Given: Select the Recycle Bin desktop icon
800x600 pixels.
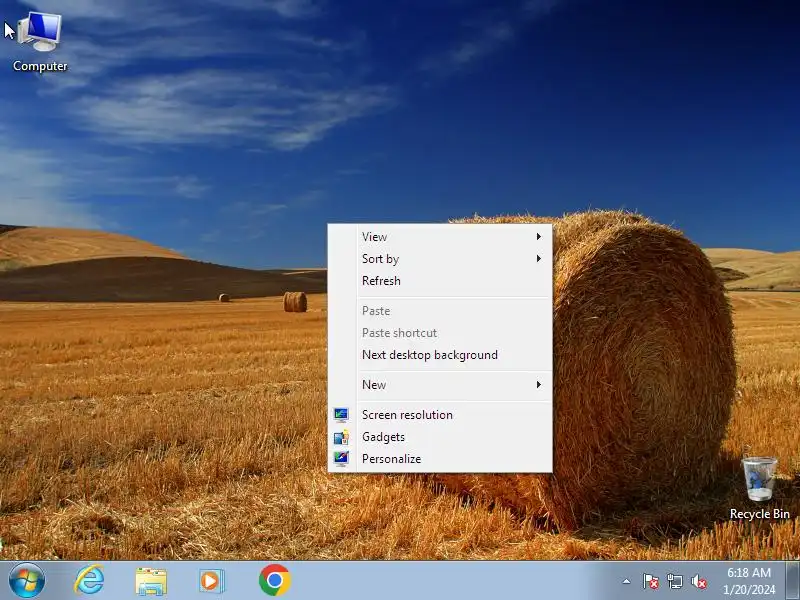Looking at the screenshot, I should click(759, 488).
